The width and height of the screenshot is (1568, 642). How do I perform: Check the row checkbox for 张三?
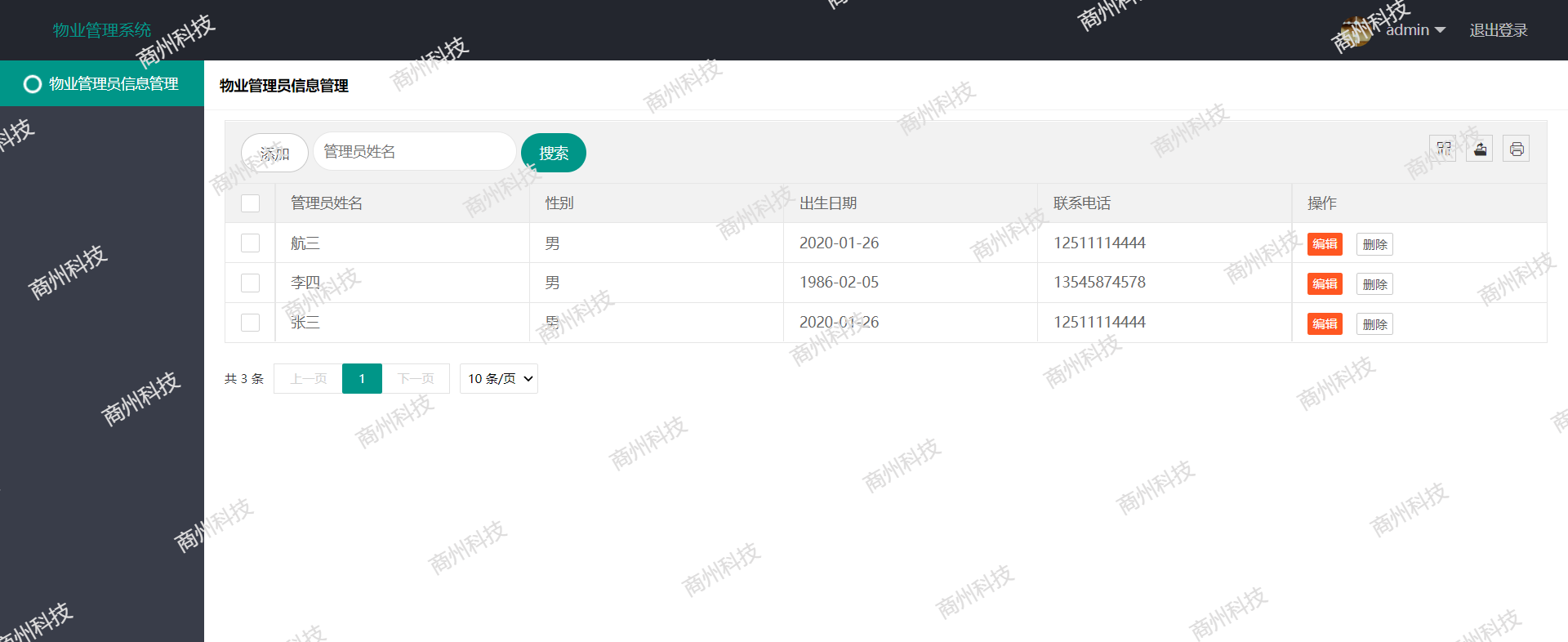[251, 323]
